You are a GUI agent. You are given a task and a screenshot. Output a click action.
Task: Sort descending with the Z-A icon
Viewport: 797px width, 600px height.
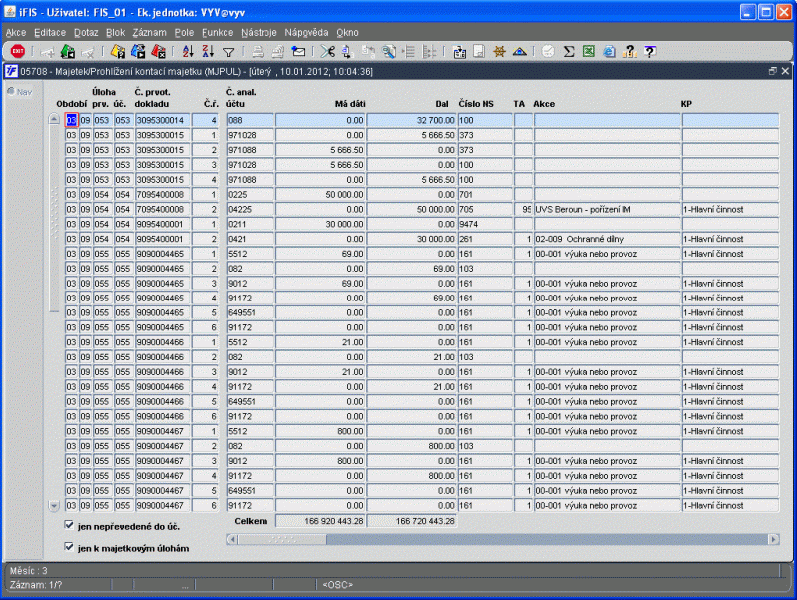208,51
